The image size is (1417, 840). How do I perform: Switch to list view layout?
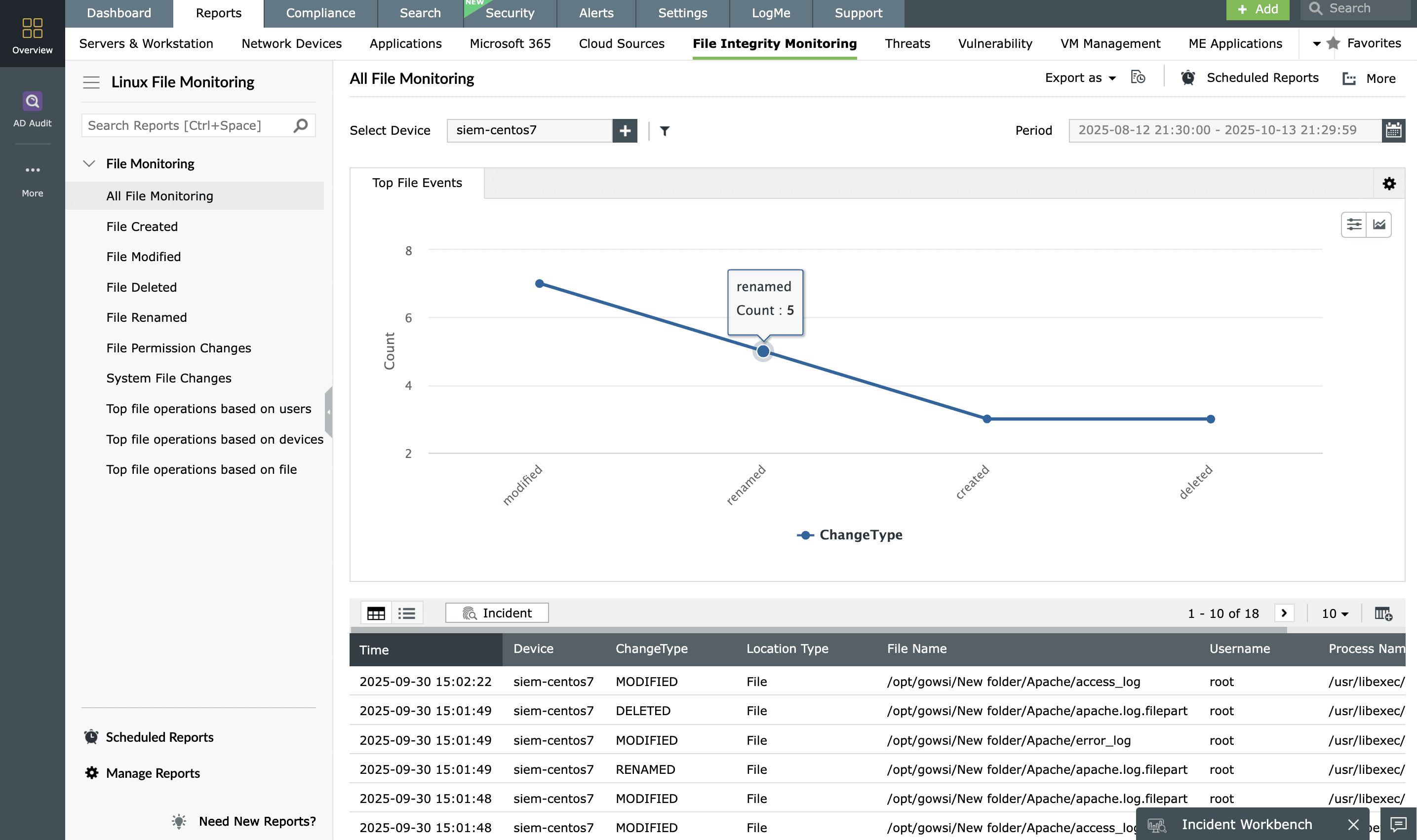406,613
